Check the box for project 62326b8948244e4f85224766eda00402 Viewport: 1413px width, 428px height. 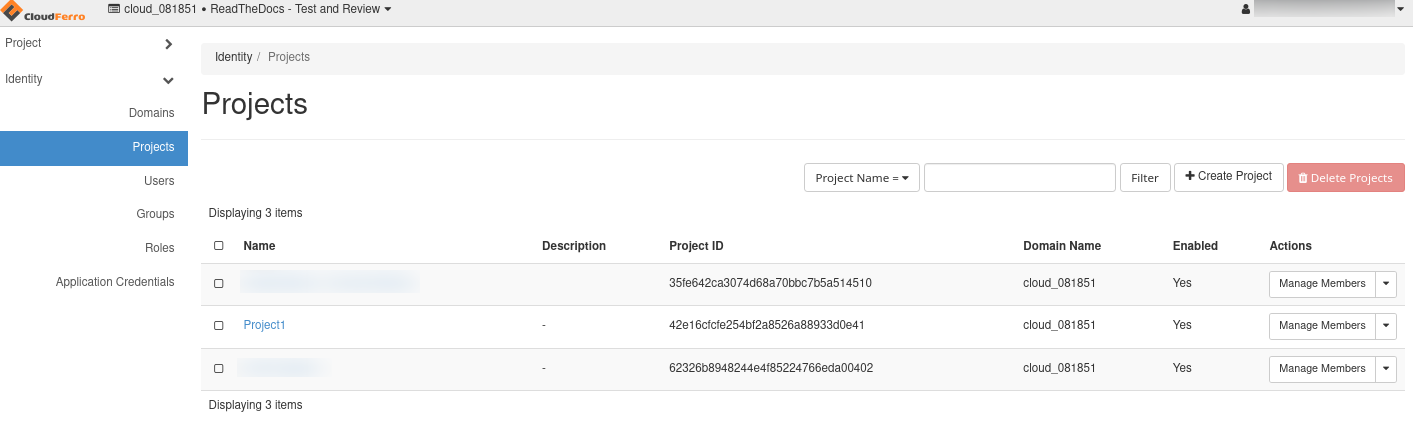pyautogui.click(x=219, y=369)
